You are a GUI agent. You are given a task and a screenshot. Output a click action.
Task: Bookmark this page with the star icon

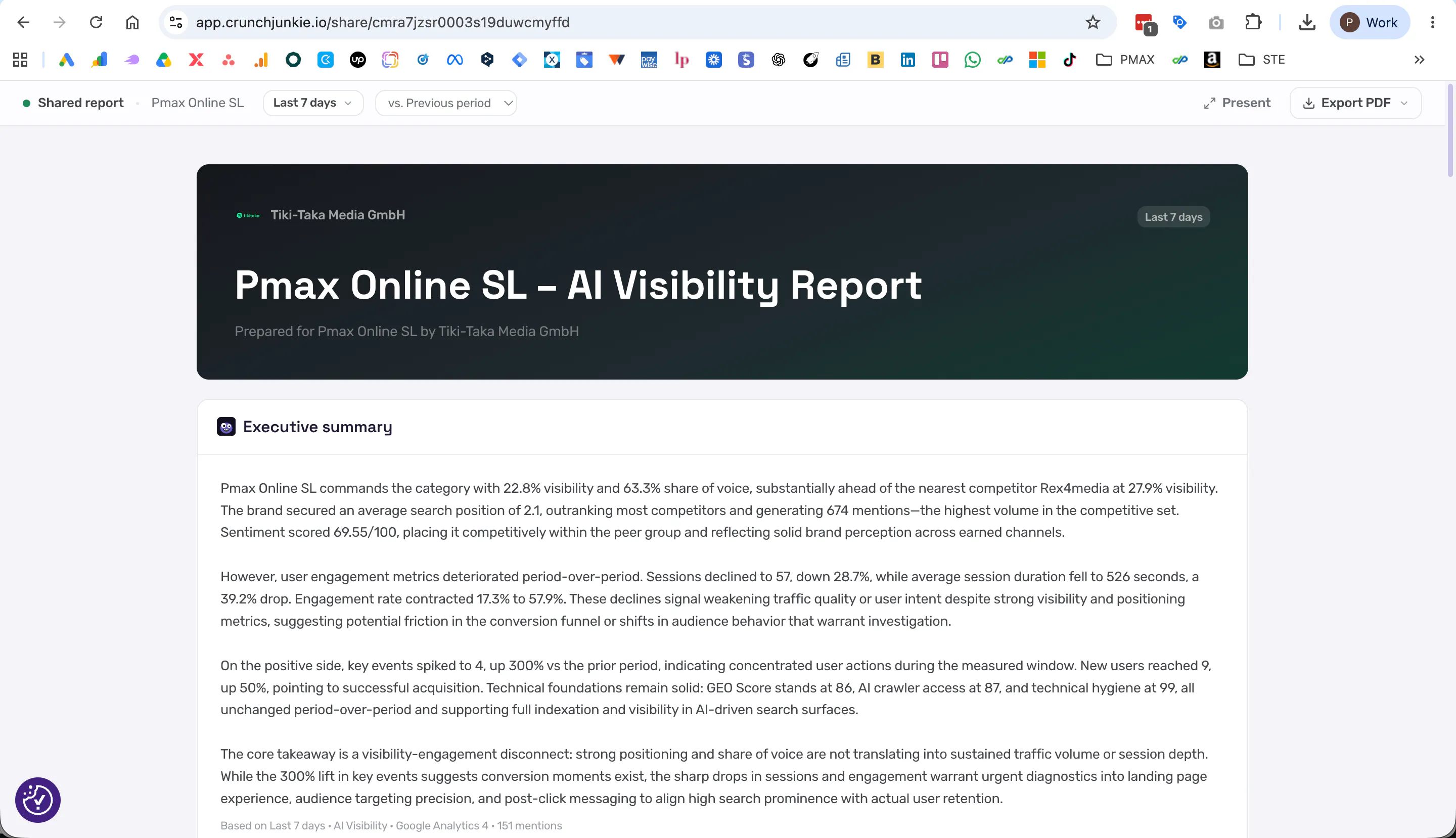pos(1093,22)
